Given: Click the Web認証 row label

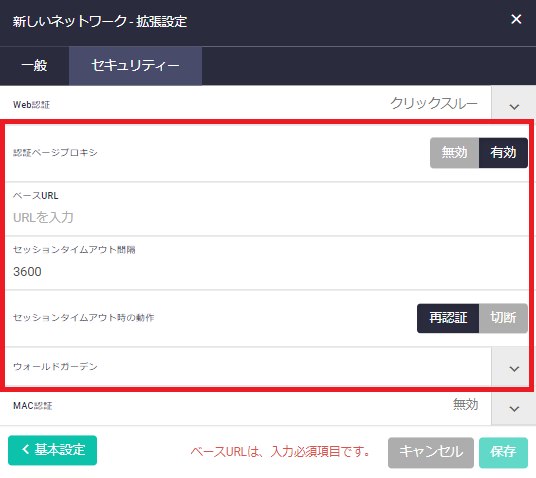Looking at the screenshot, I should [31, 105].
